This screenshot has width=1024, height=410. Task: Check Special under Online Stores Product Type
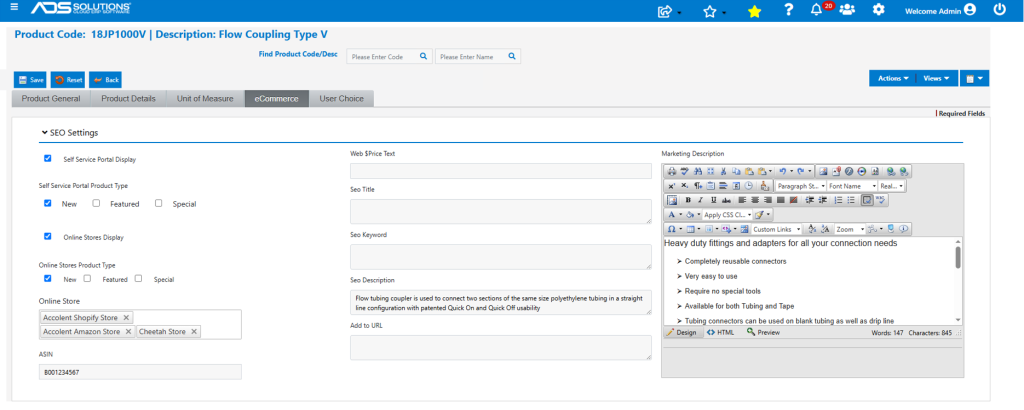coord(138,278)
